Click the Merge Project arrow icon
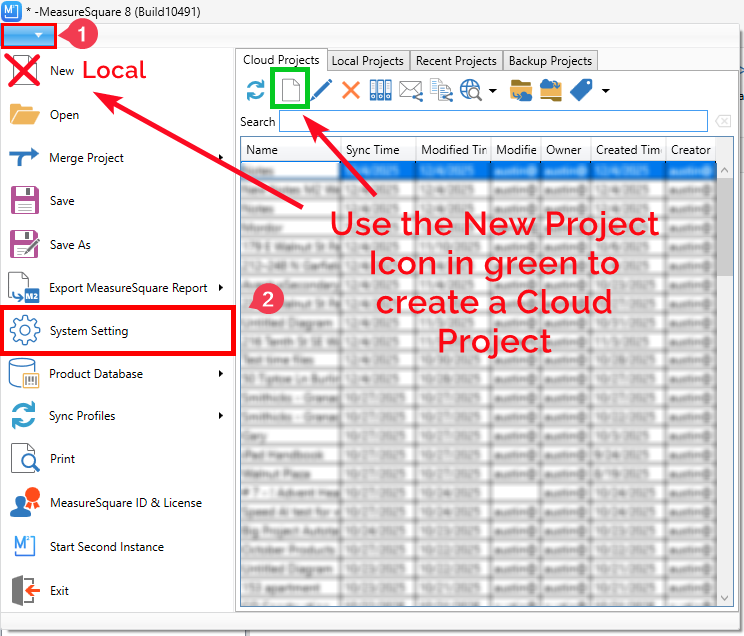The width and height of the screenshot is (744, 636). tap(24, 157)
